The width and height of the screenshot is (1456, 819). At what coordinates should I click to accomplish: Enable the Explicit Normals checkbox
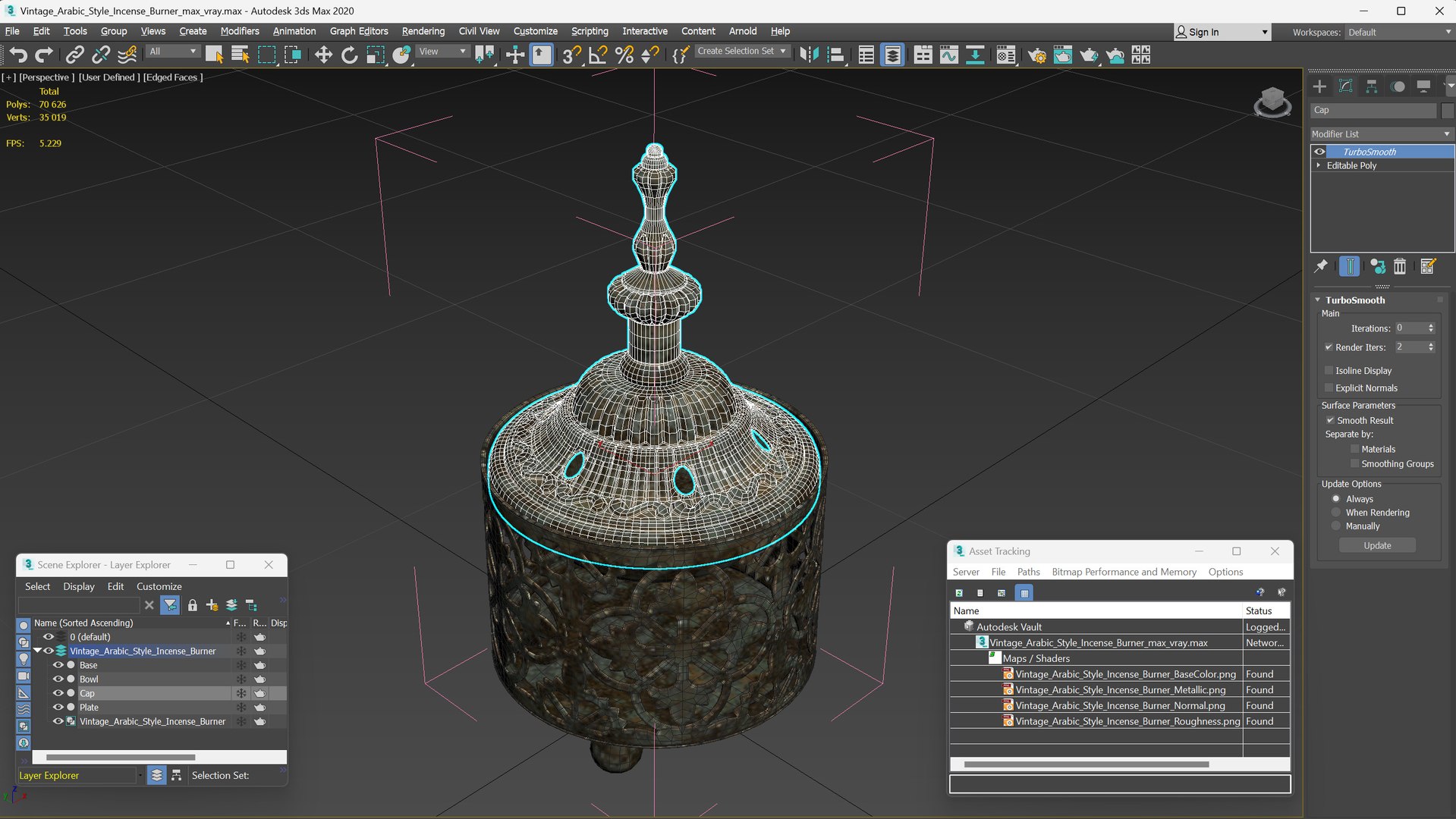click(x=1329, y=388)
